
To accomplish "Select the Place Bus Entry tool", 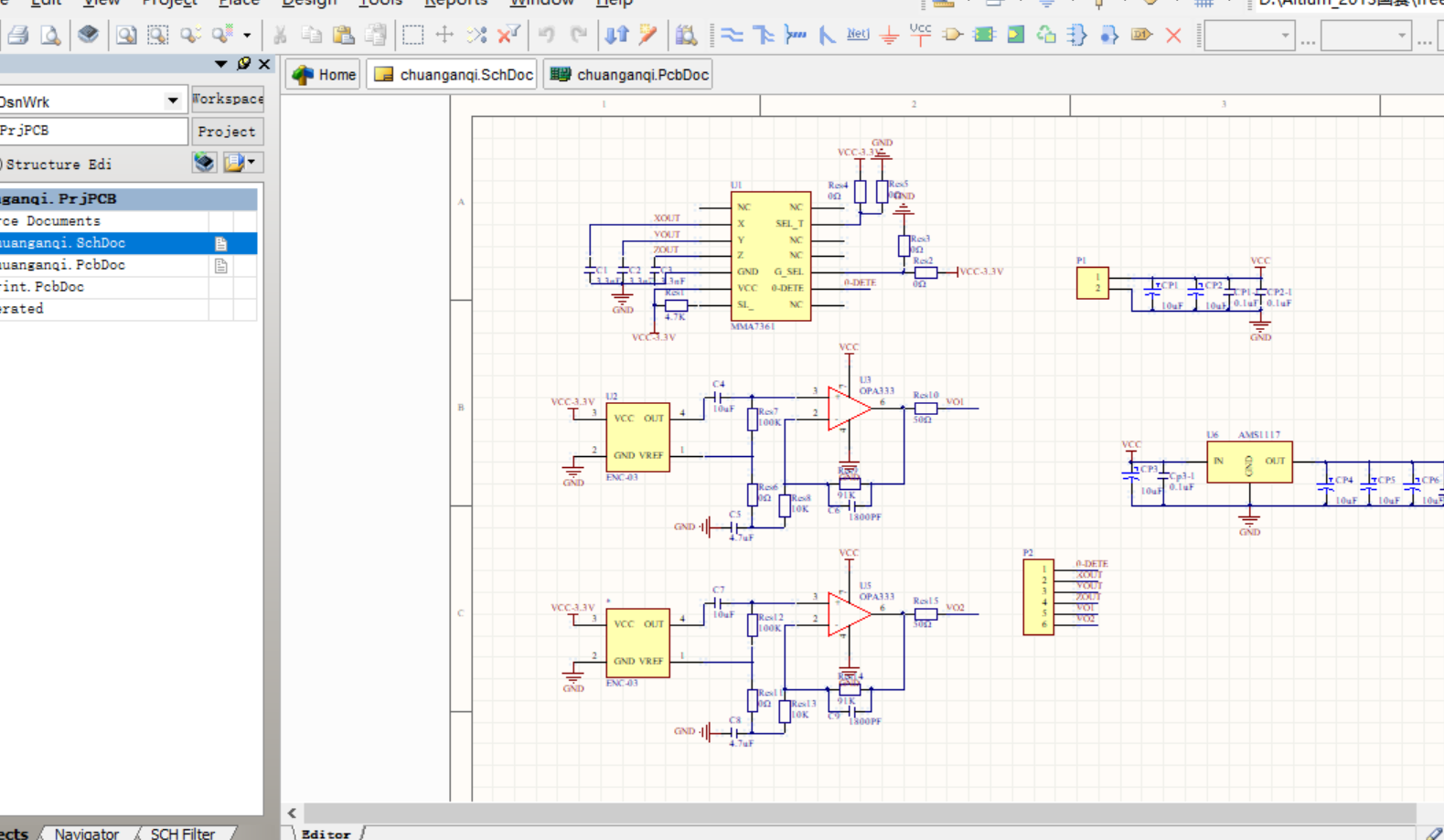I will click(827, 36).
